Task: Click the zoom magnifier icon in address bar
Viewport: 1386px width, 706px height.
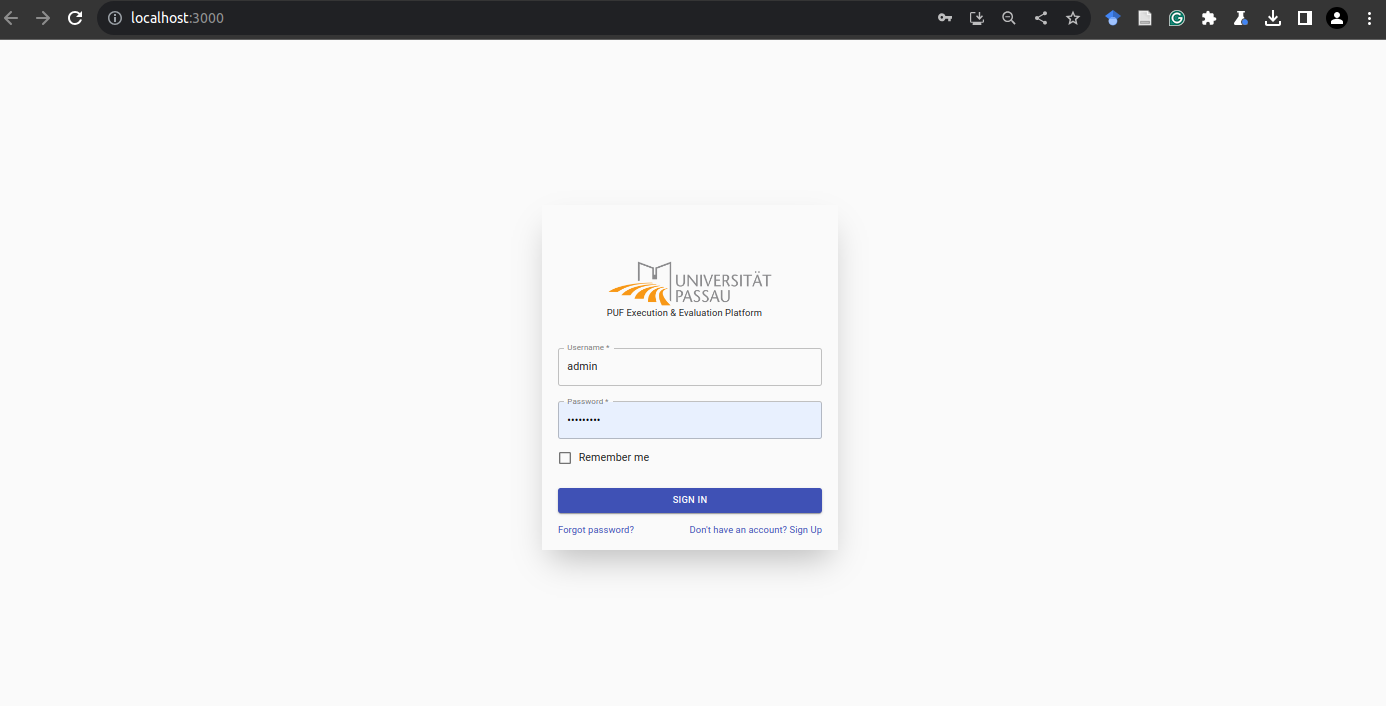Action: 1009,18
